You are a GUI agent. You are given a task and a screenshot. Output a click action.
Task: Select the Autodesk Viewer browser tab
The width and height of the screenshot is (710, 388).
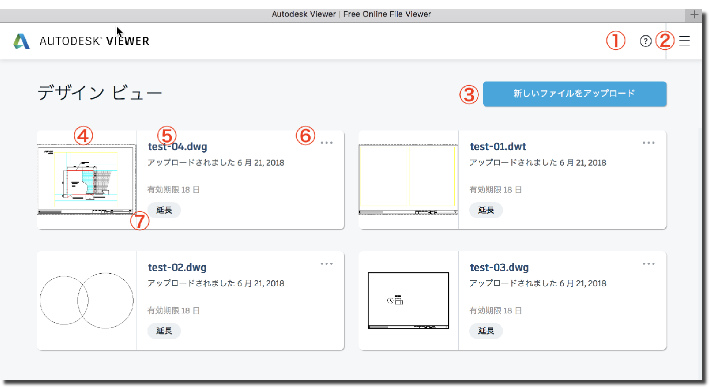(351, 14)
